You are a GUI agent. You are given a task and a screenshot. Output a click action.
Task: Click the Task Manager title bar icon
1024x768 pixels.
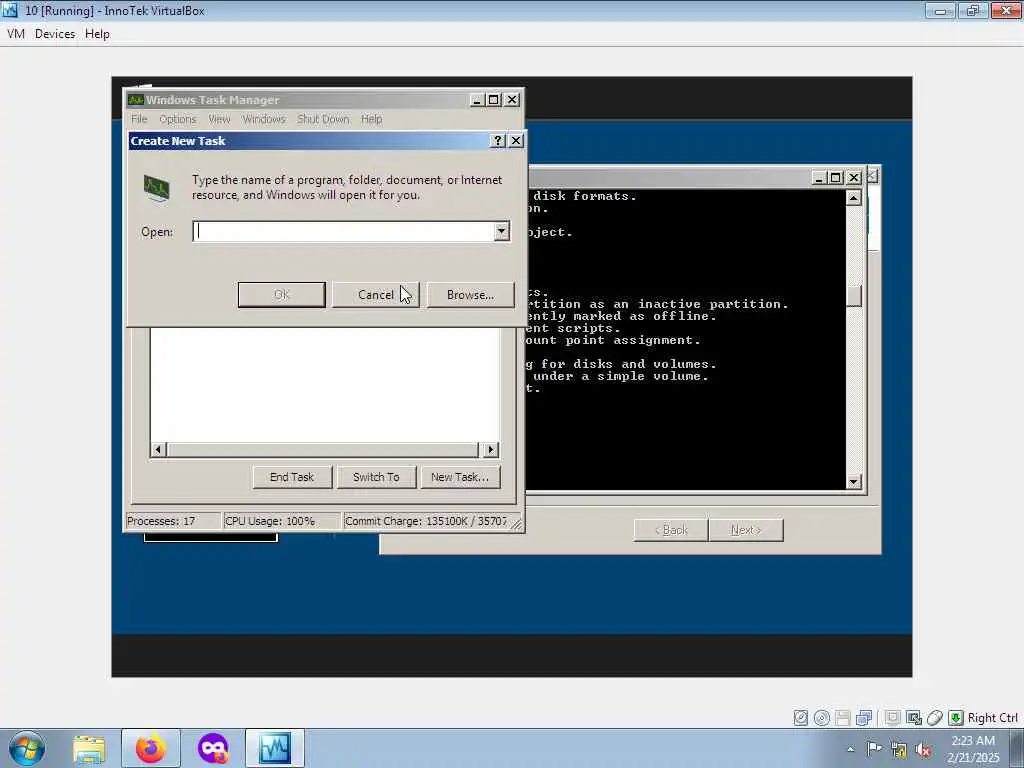pos(136,100)
